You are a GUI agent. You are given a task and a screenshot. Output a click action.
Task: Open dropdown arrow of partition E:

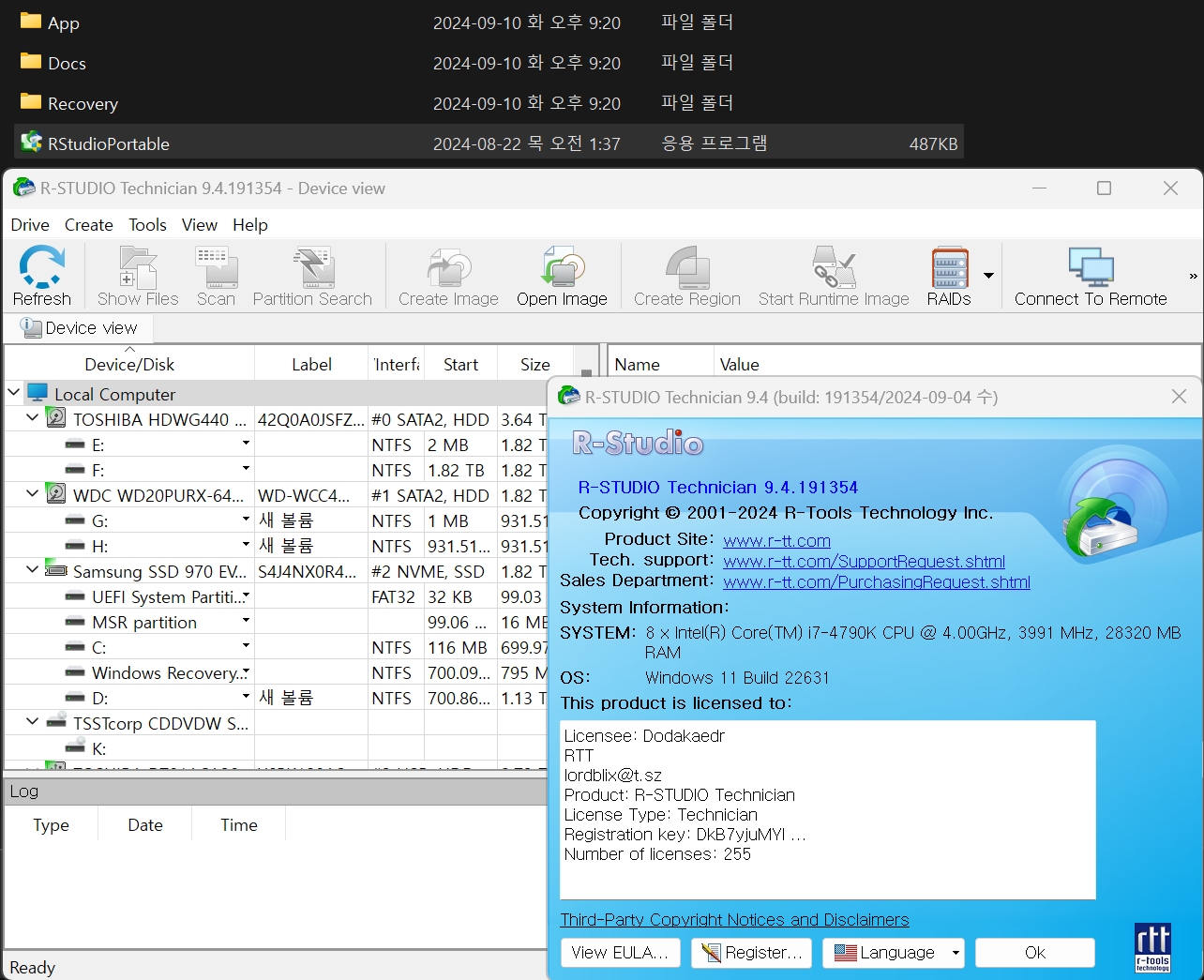(246, 443)
